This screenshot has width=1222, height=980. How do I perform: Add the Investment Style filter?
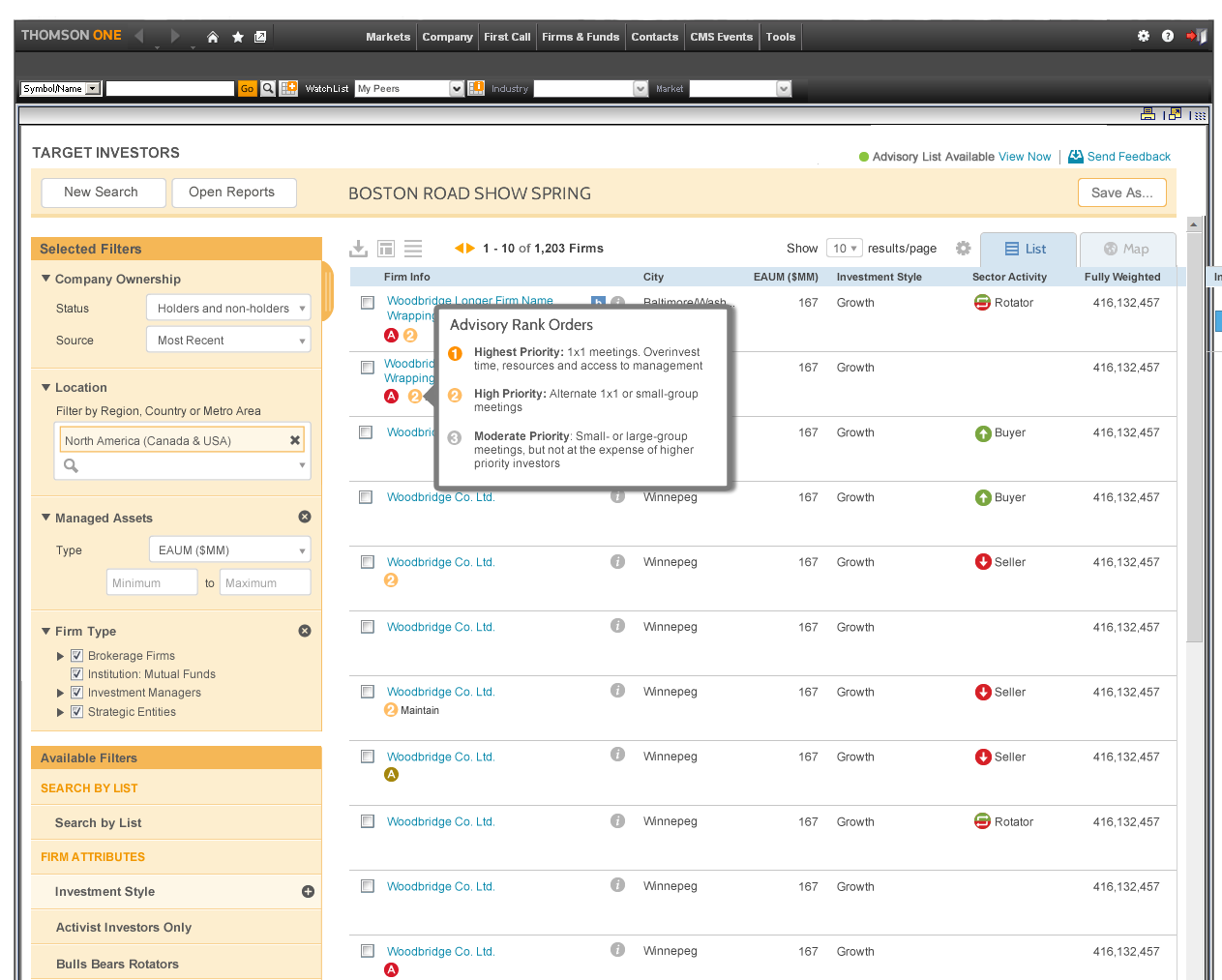[x=308, y=892]
